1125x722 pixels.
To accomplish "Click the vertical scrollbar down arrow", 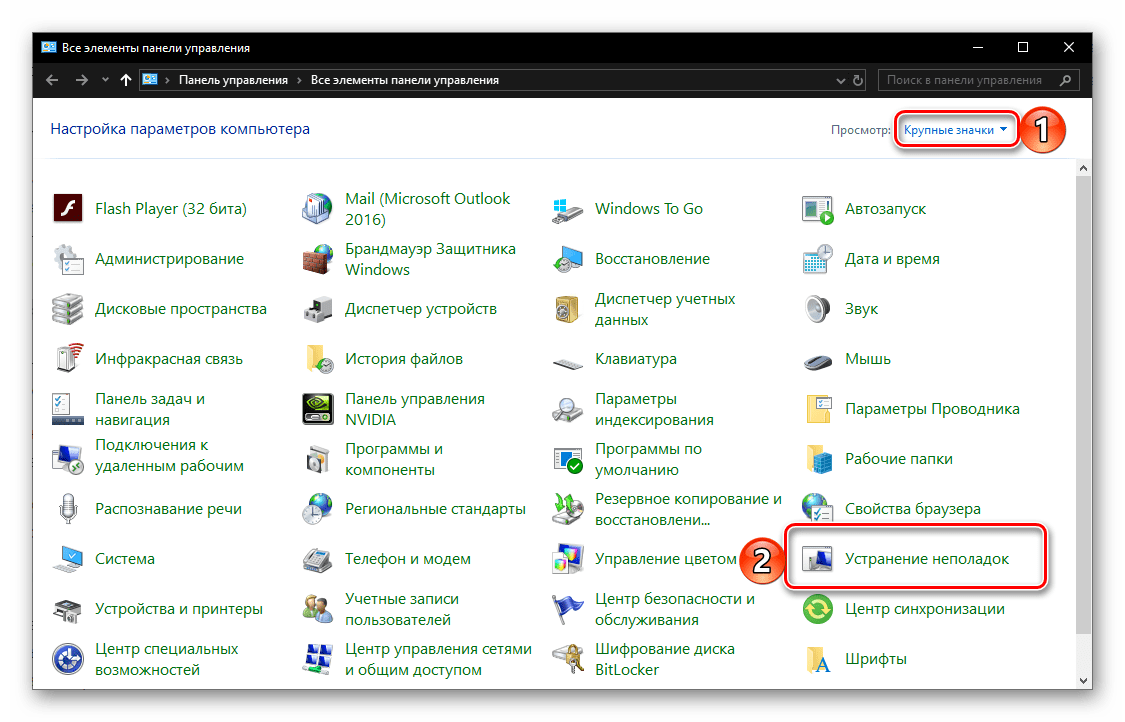I will [x=1084, y=679].
